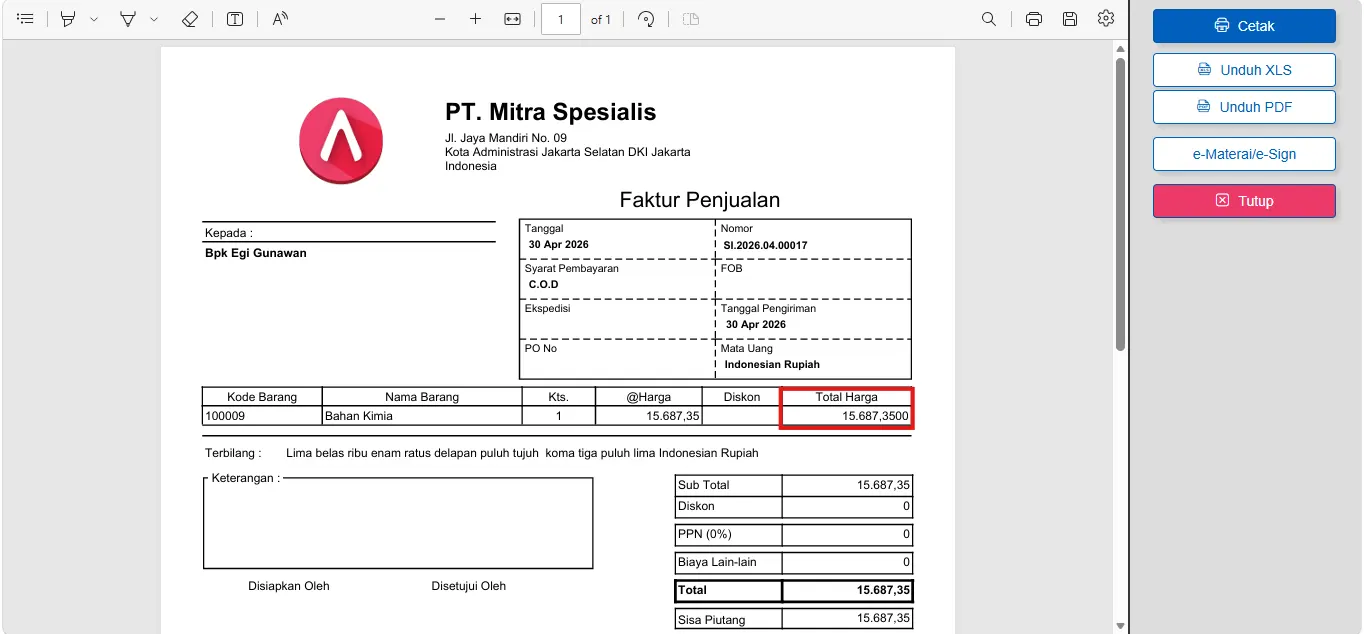Save the PDF with the diskette icon
Image resolution: width=1364 pixels, height=634 pixels.
pyautogui.click(x=1070, y=19)
